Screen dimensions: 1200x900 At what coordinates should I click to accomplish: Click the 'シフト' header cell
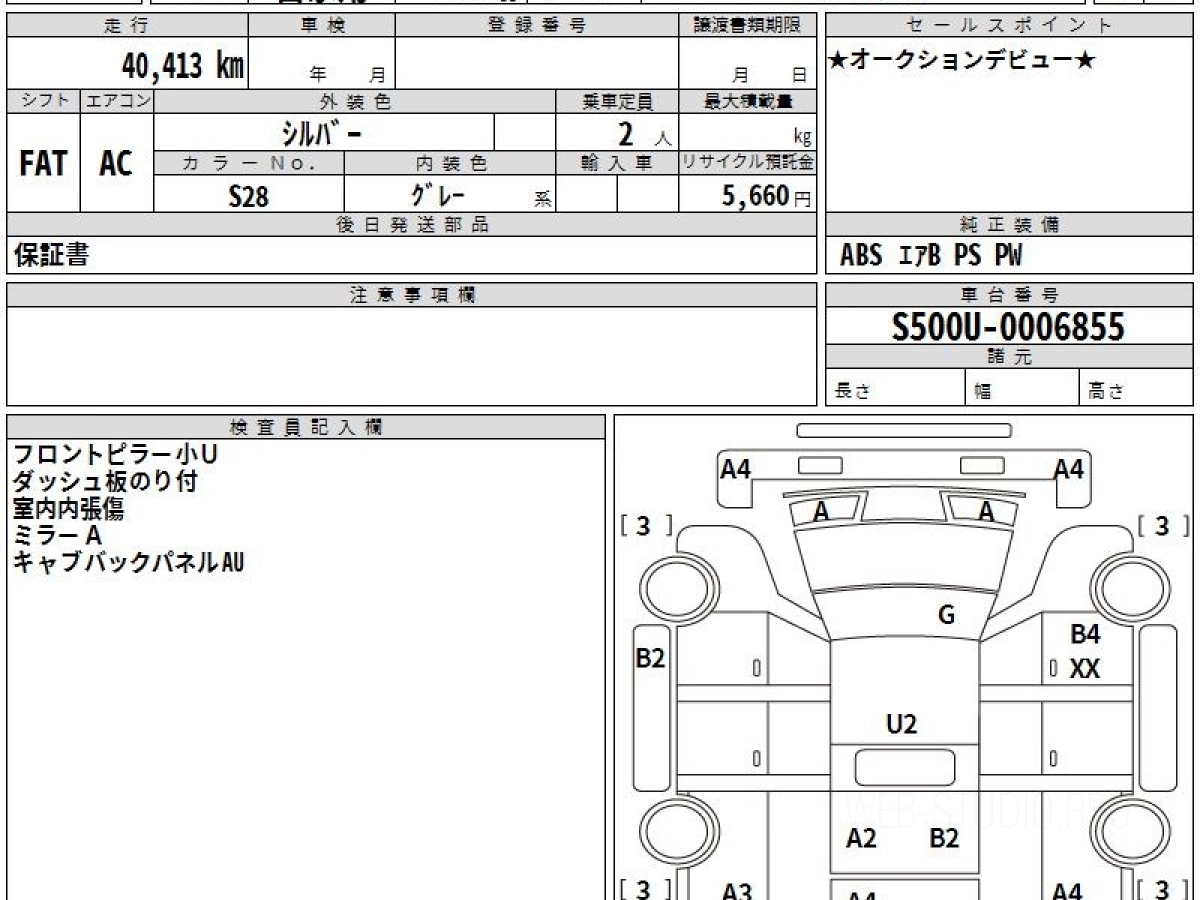(44, 101)
